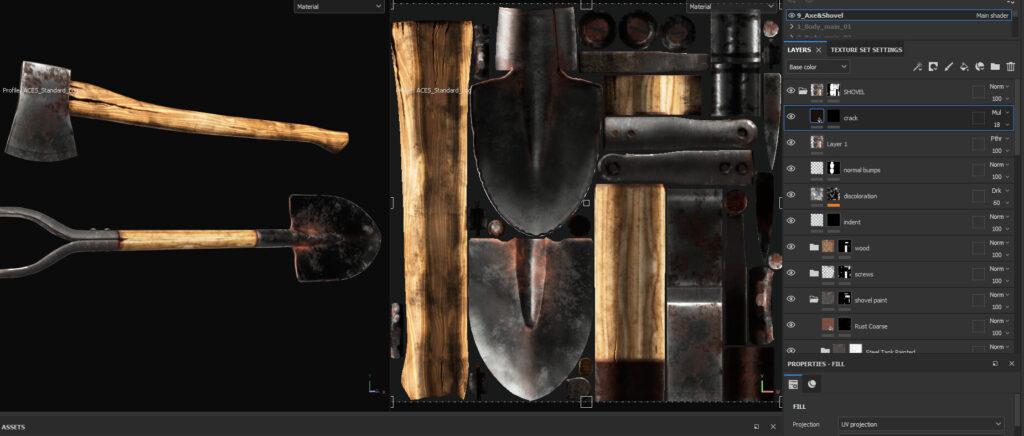
Task: Select the Rust Coarse layer name
Action: (871, 326)
